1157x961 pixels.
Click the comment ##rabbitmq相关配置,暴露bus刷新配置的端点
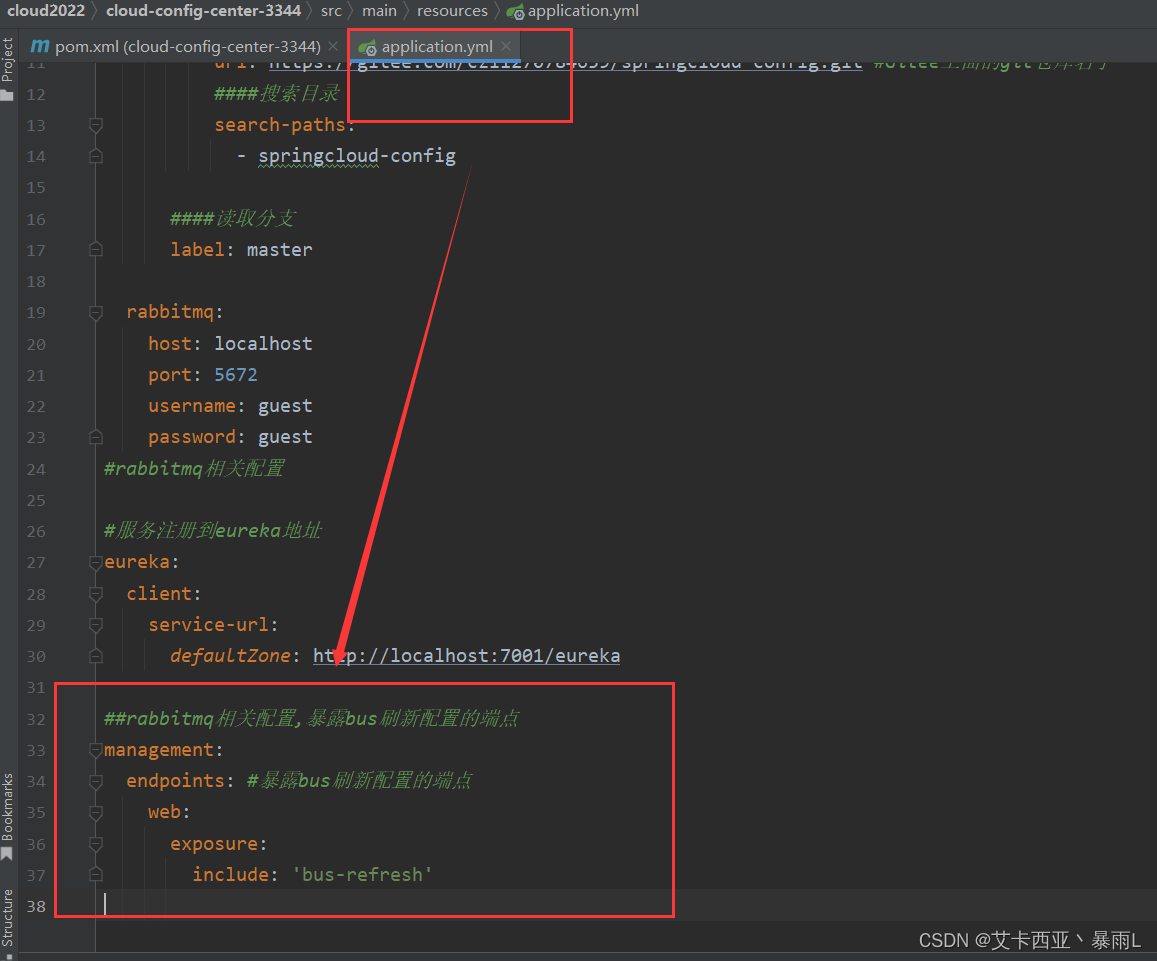[311, 718]
